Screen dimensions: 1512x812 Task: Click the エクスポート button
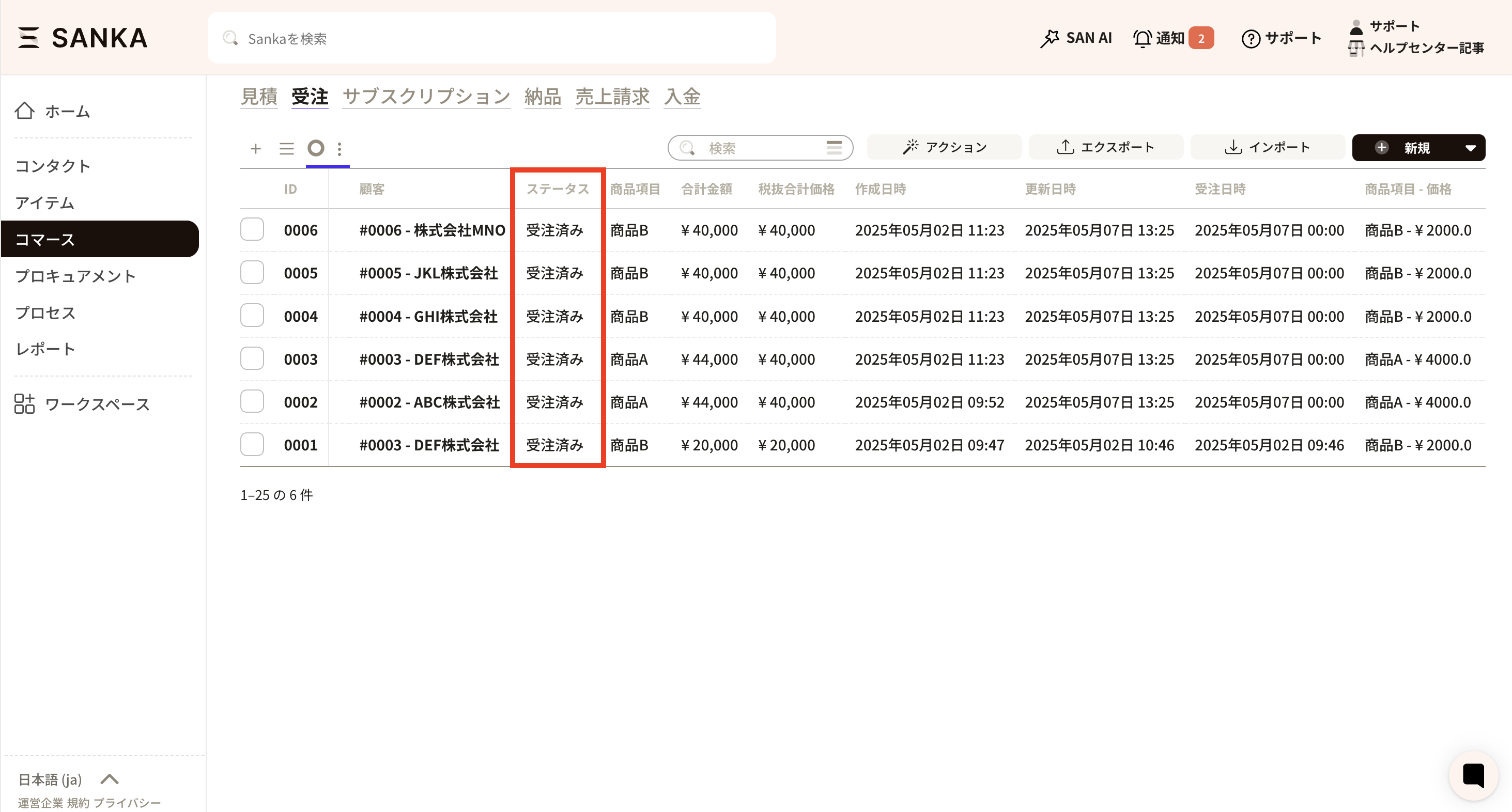[x=1105, y=147]
